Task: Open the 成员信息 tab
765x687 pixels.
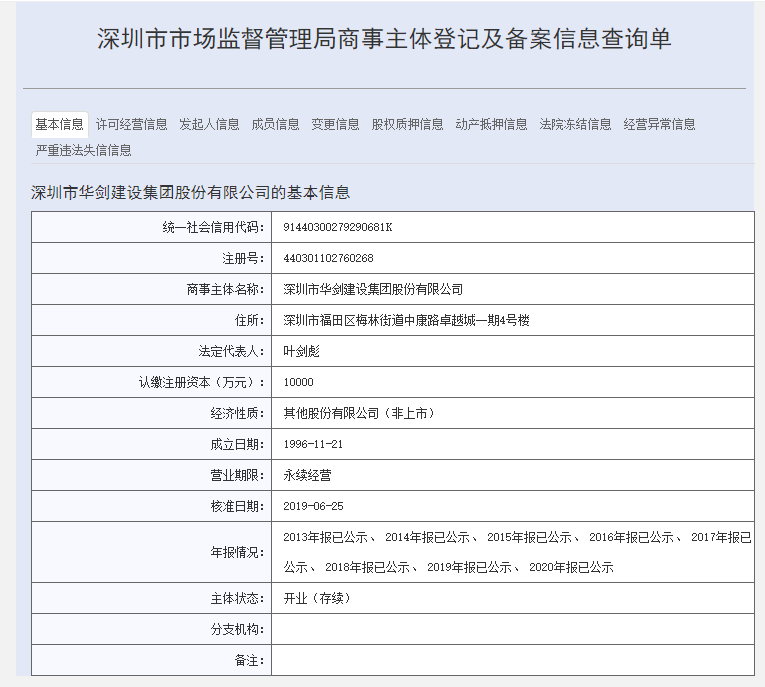Action: (x=275, y=124)
